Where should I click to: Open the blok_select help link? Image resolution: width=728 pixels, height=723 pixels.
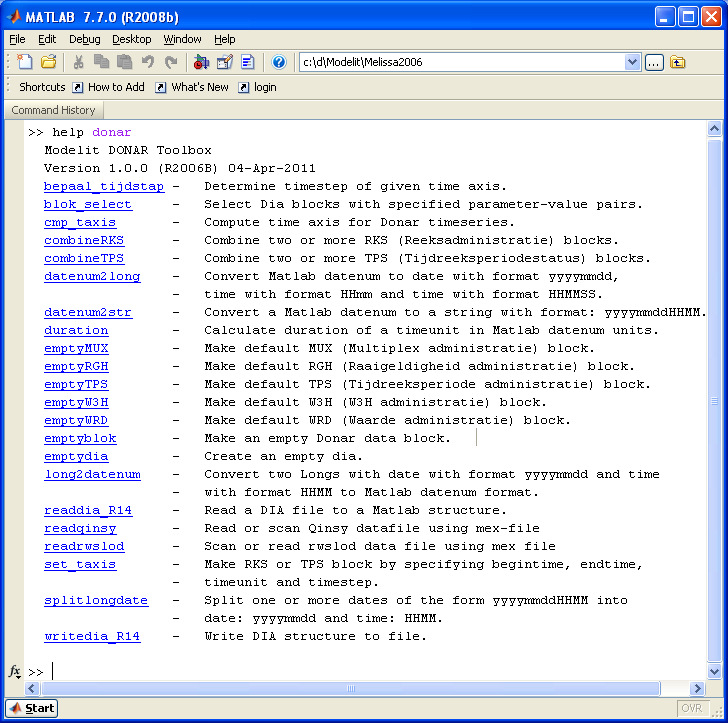pos(88,204)
